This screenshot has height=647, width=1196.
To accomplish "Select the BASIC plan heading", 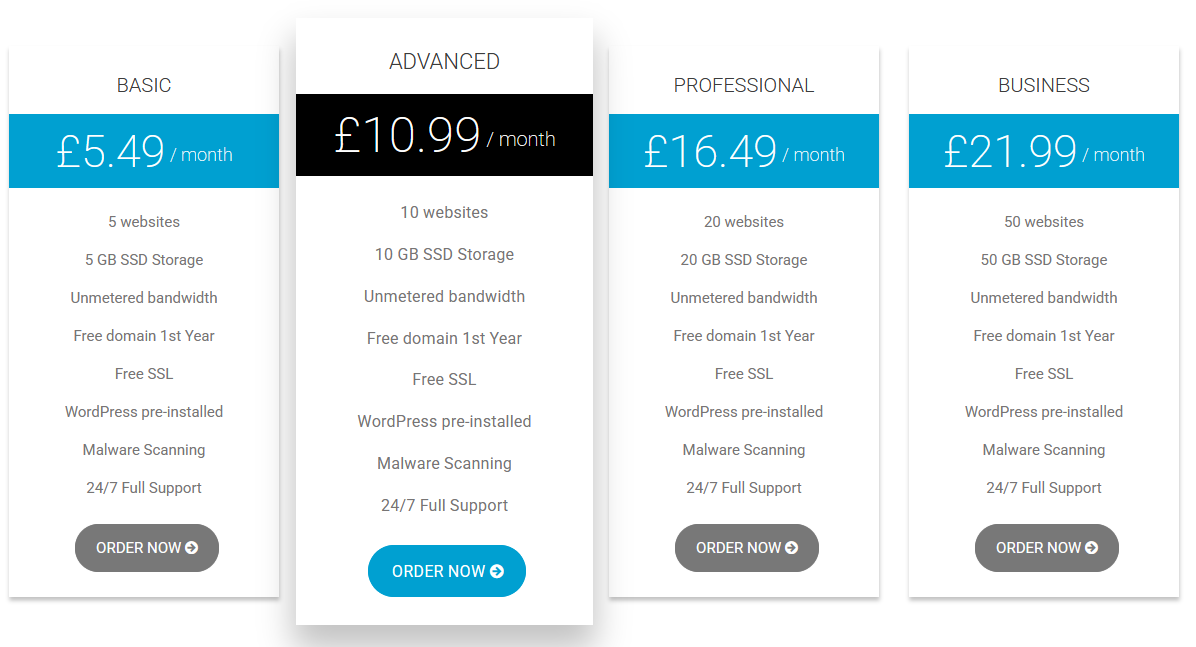I will (x=144, y=85).
